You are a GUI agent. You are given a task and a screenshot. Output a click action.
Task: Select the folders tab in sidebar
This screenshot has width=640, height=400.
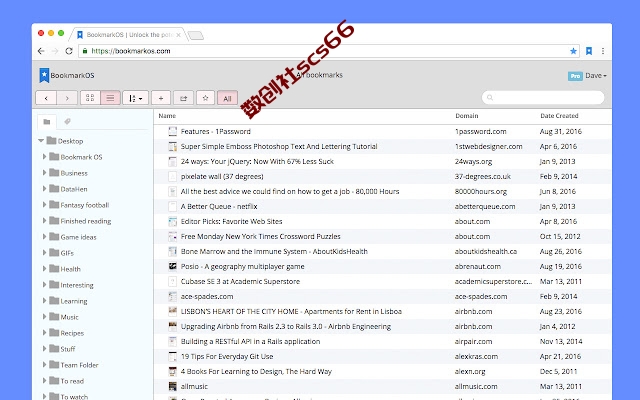click(47, 122)
